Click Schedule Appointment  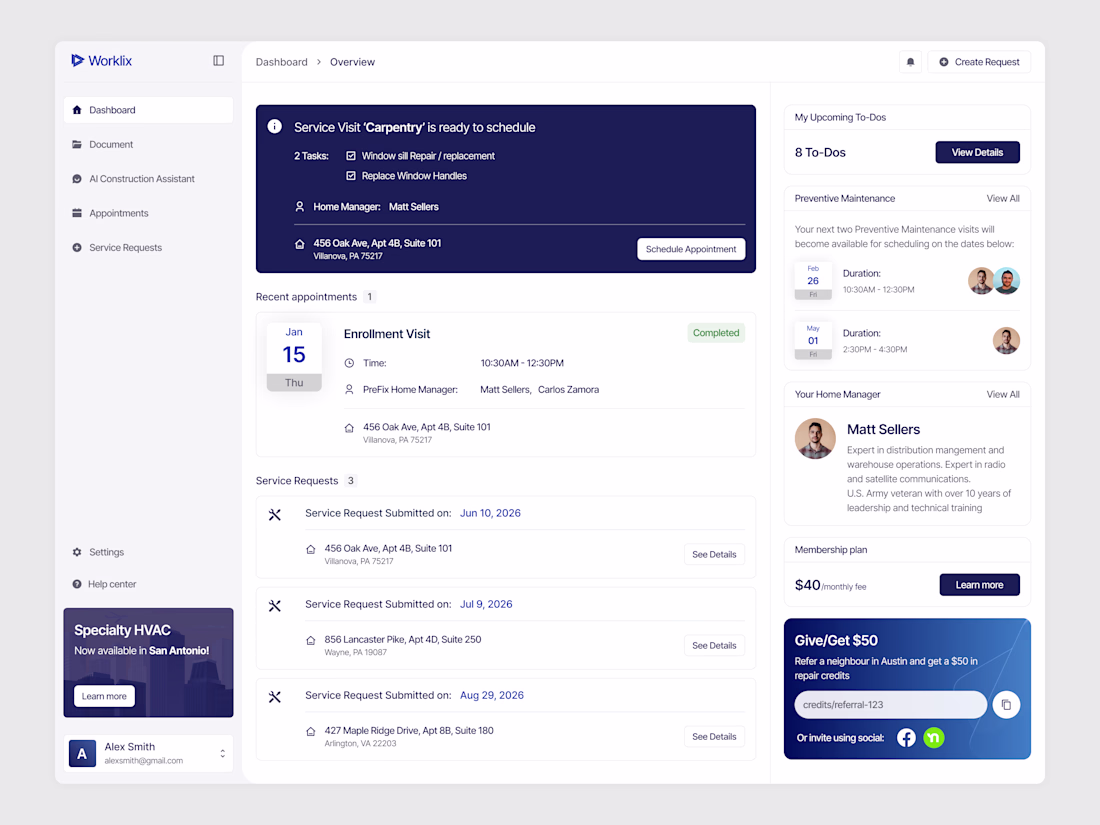coord(691,249)
